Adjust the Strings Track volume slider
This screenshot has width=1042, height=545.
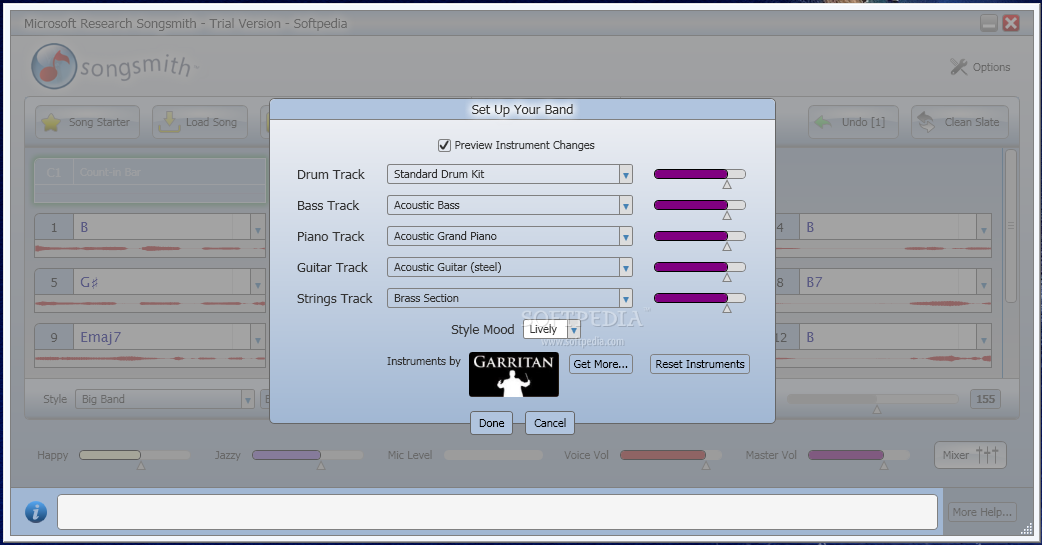pyautogui.click(x=700, y=298)
